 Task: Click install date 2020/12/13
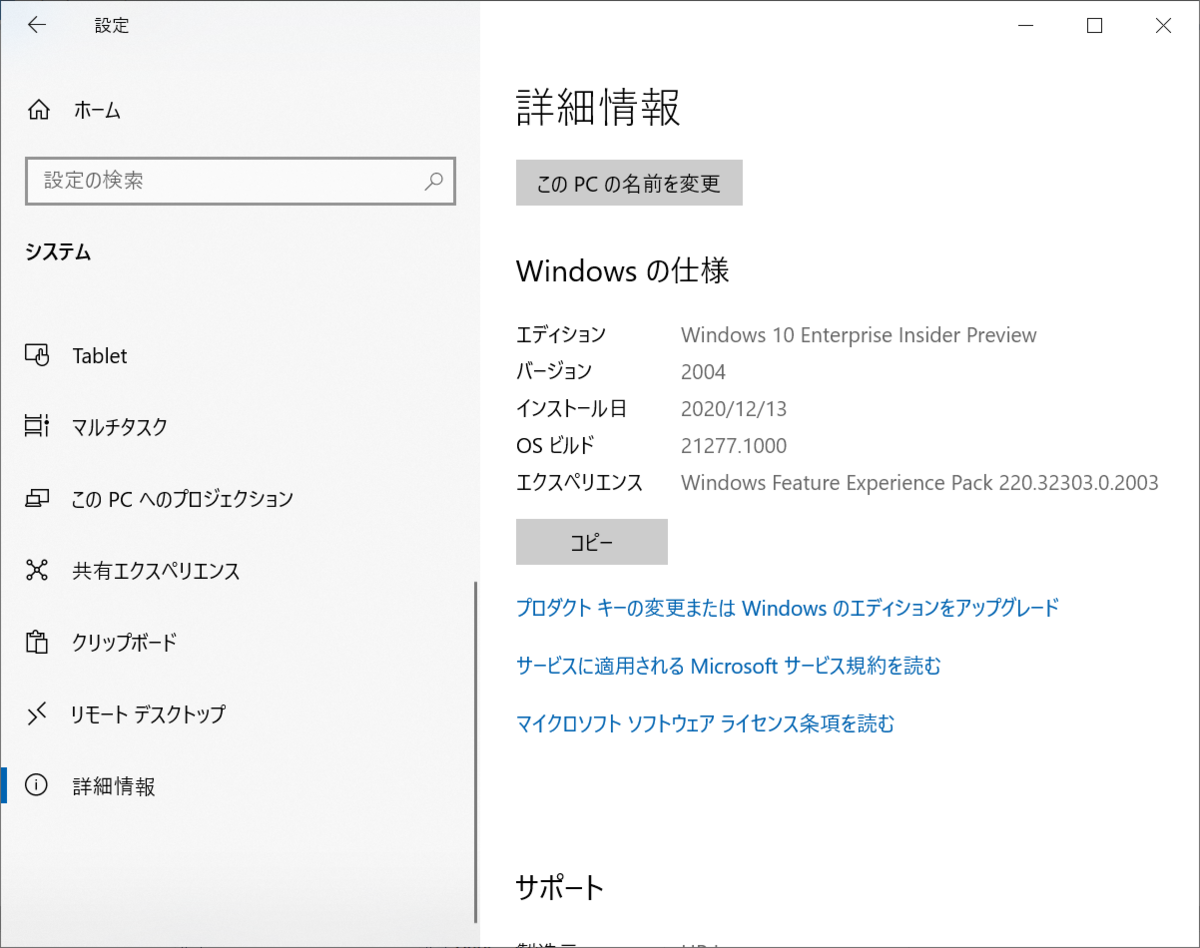[734, 409]
